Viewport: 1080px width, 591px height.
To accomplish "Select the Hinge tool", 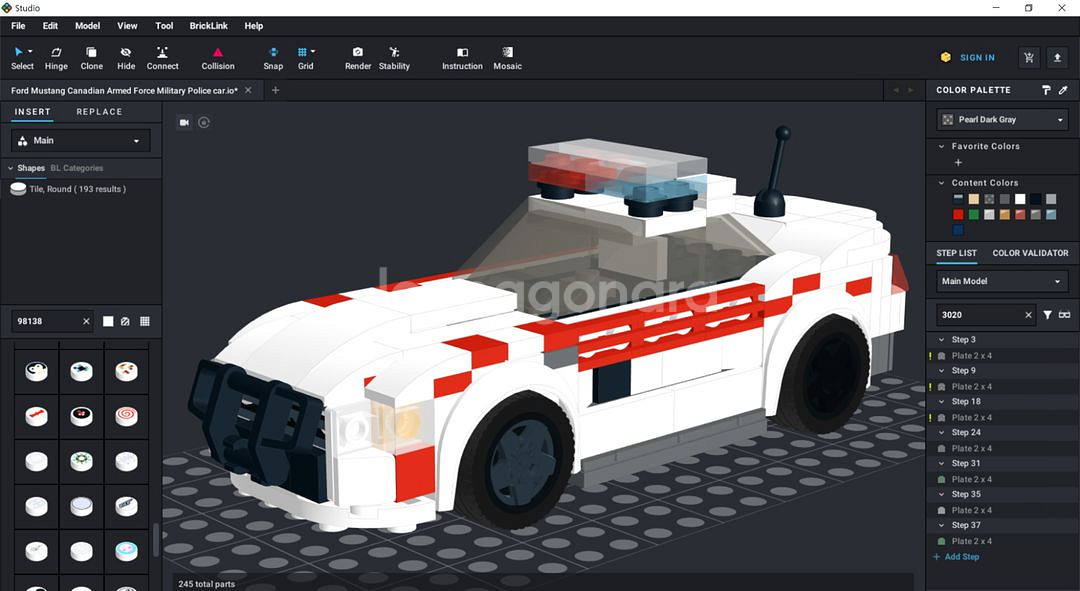I will (56, 58).
